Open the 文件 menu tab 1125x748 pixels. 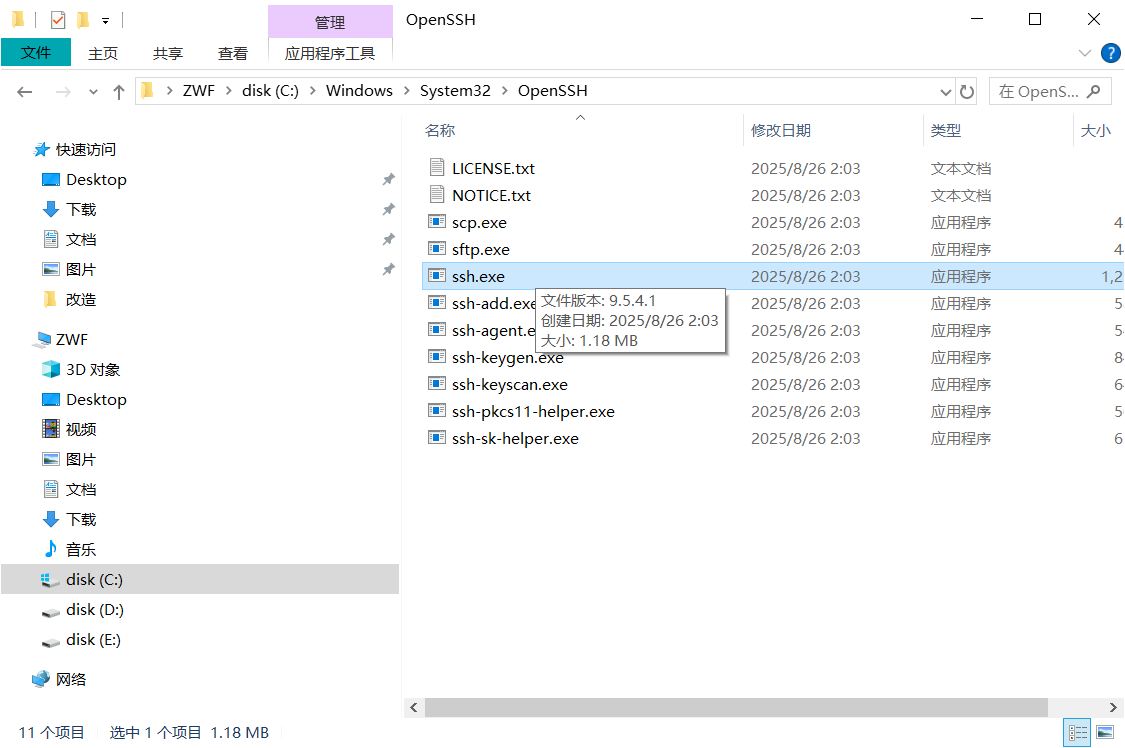(36, 52)
